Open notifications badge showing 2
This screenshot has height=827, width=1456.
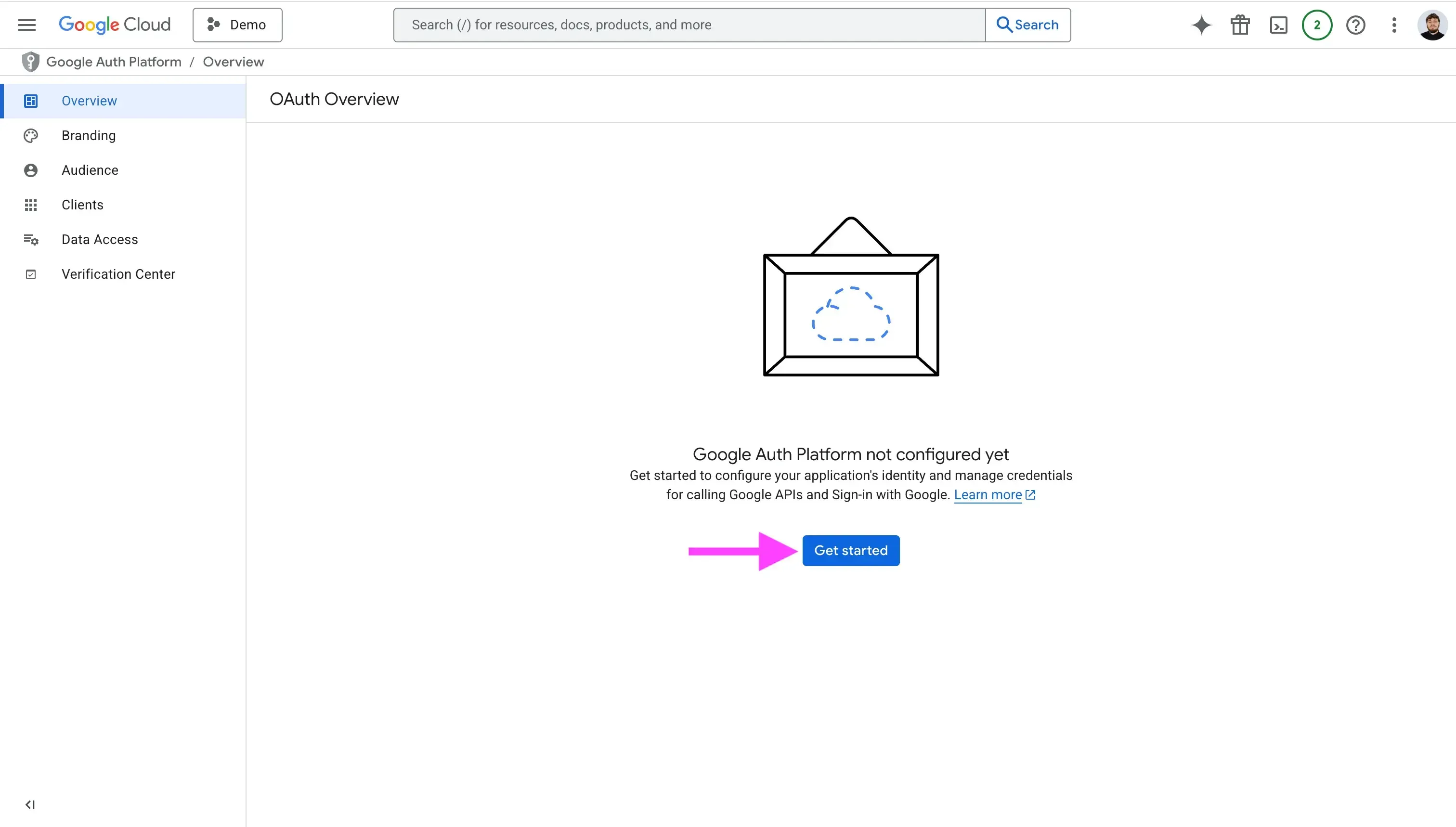(1317, 25)
